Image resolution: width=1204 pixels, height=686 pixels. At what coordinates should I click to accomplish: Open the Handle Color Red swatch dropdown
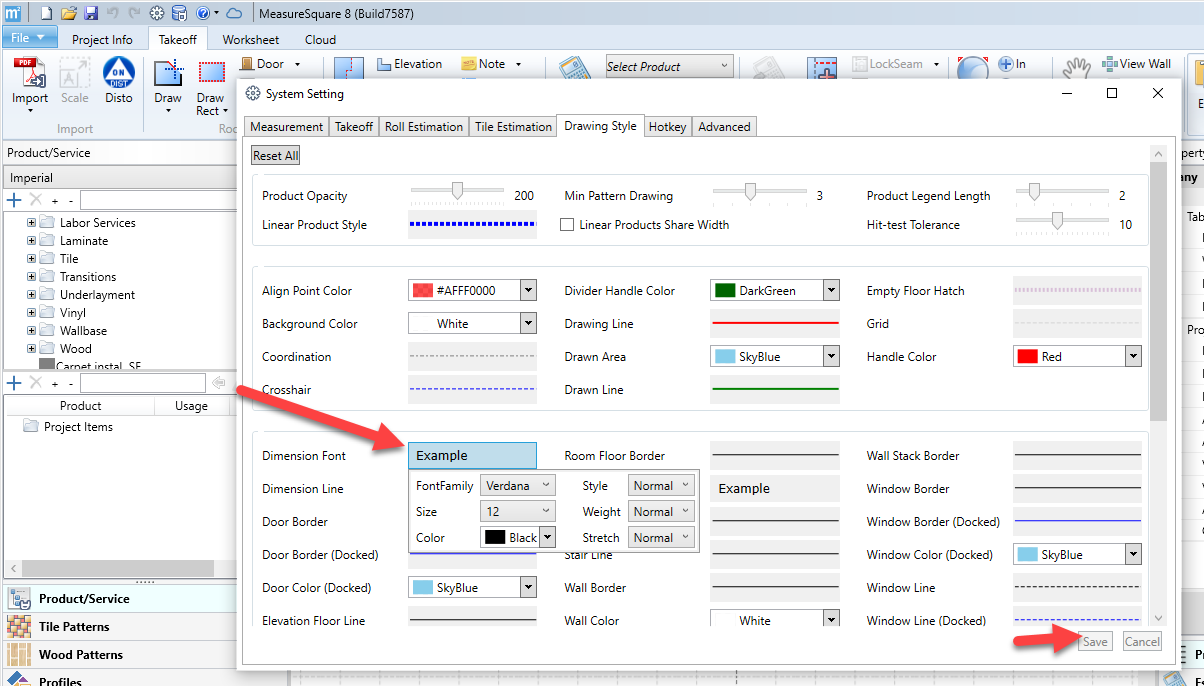point(1077,357)
